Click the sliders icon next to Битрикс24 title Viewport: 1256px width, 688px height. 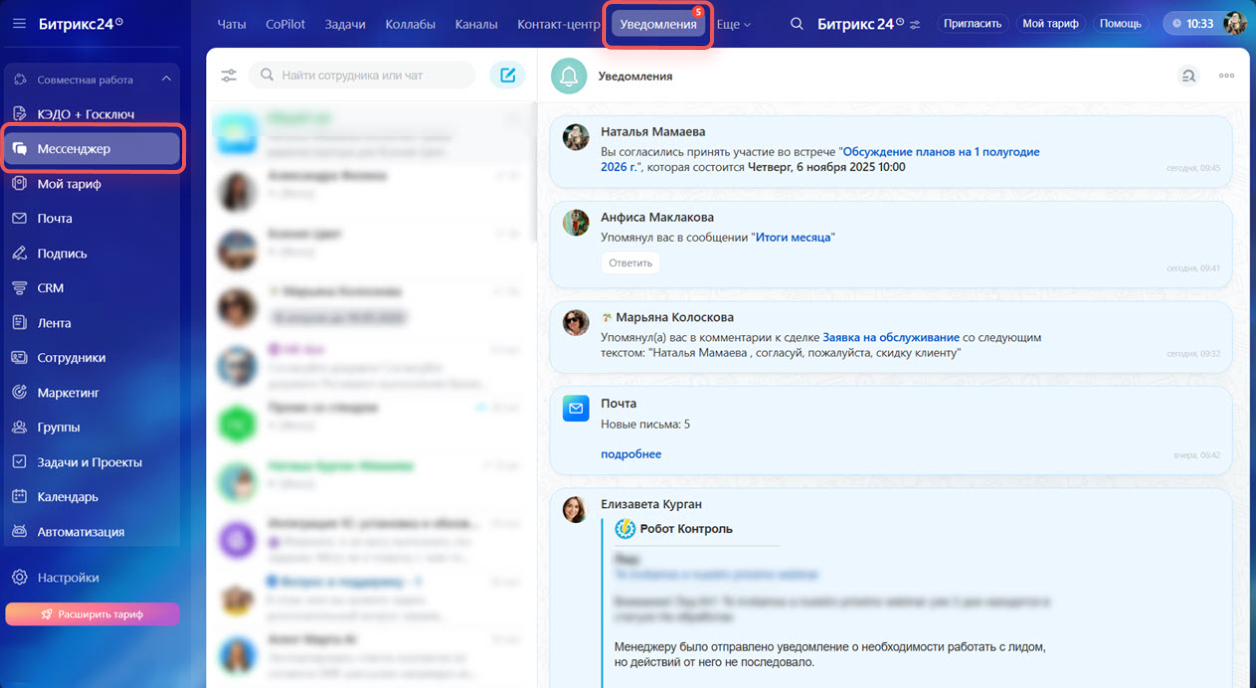point(914,24)
